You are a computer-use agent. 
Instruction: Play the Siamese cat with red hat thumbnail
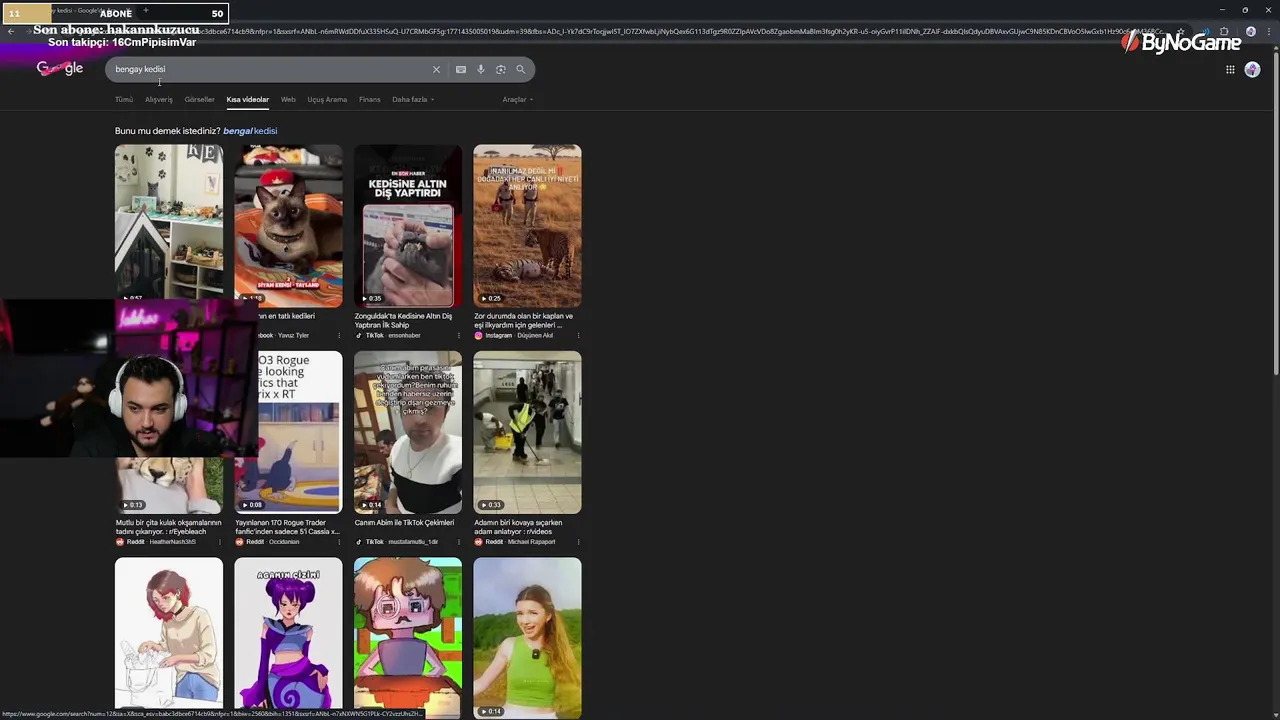click(288, 226)
